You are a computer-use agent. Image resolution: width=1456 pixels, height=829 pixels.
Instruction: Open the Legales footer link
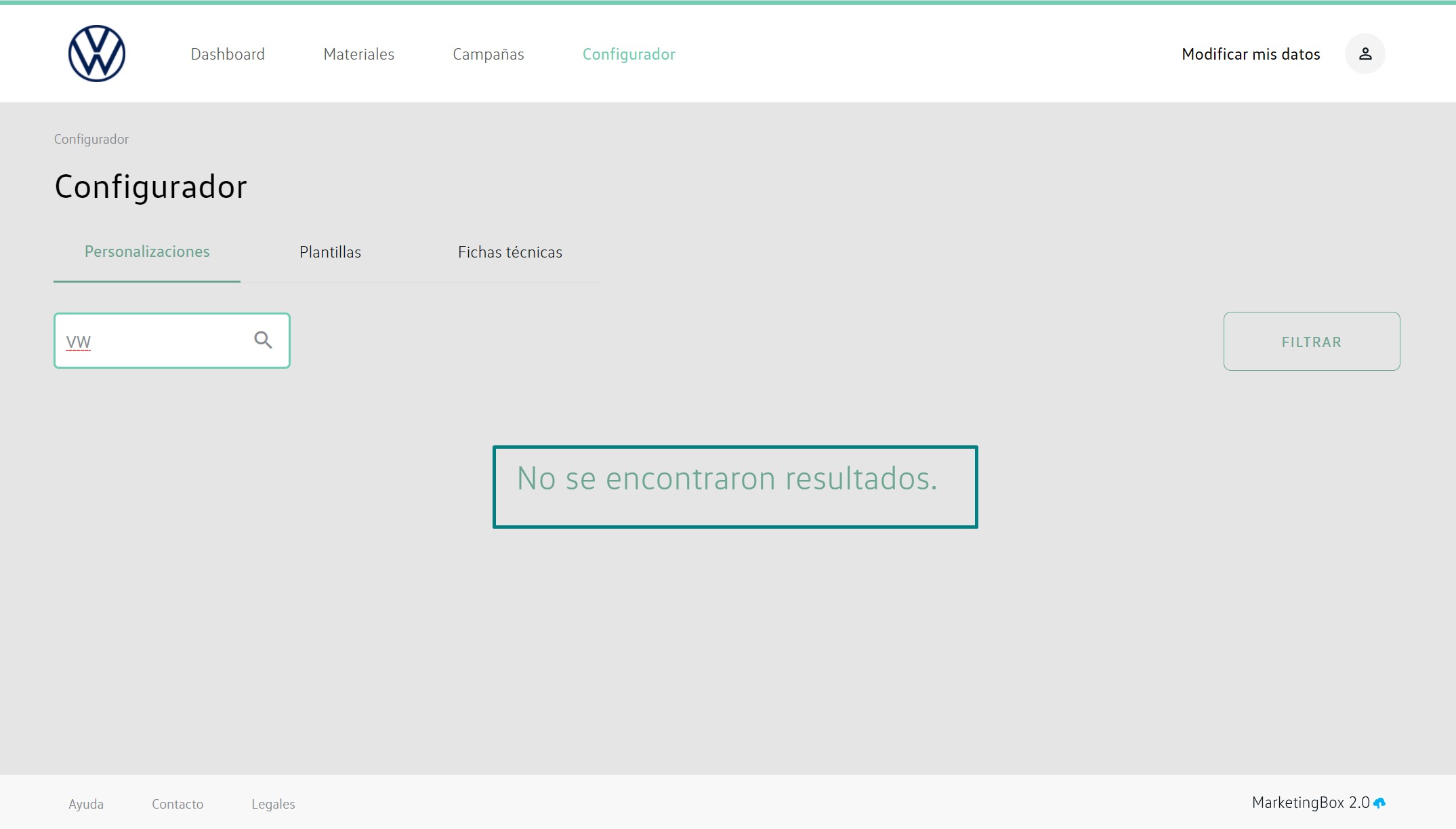(x=273, y=804)
